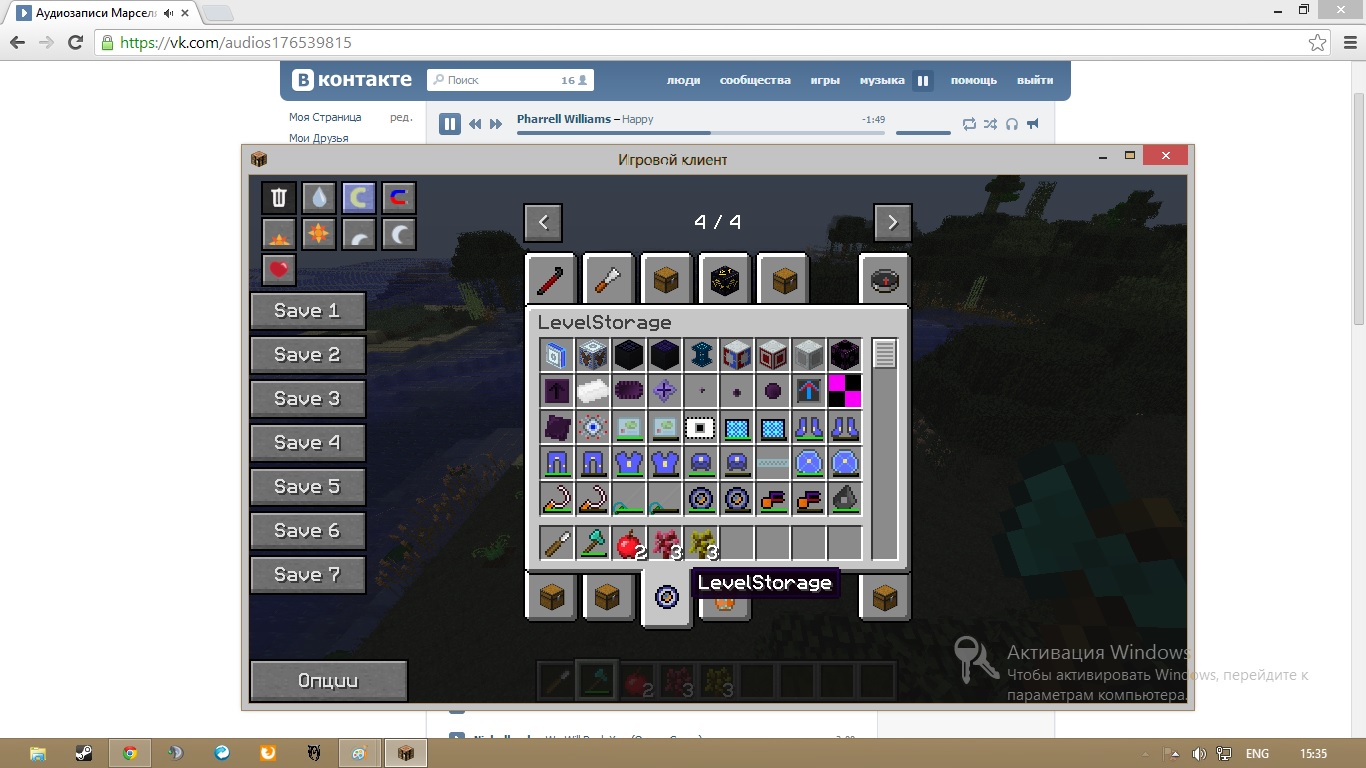
Task: Open Steam from the Windows taskbar
Action: [84, 753]
